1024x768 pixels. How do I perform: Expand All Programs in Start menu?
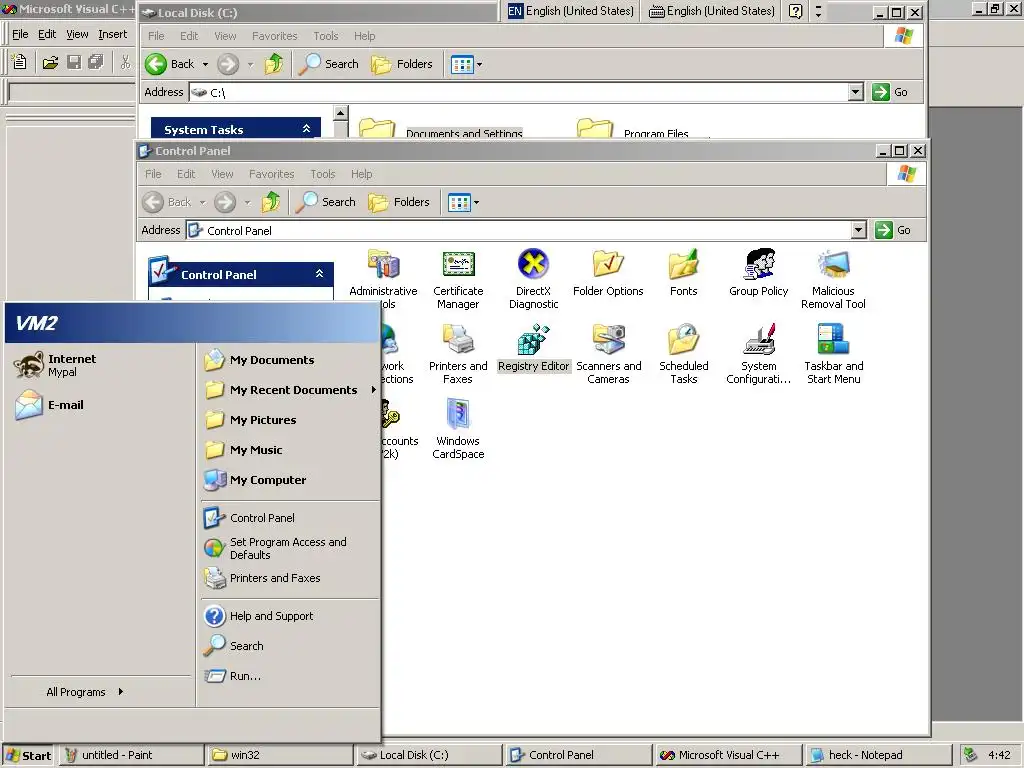point(85,692)
